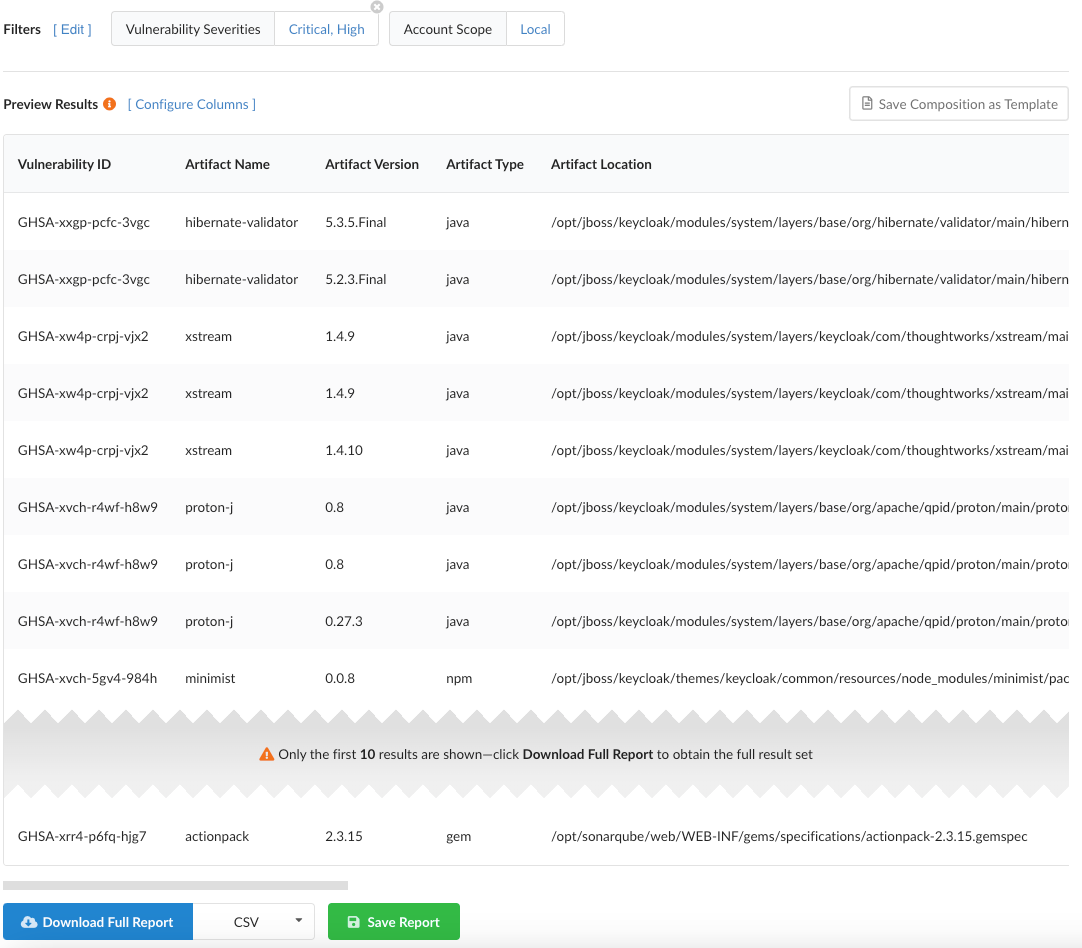
Task: Open Configure Columns
Action: (x=191, y=104)
